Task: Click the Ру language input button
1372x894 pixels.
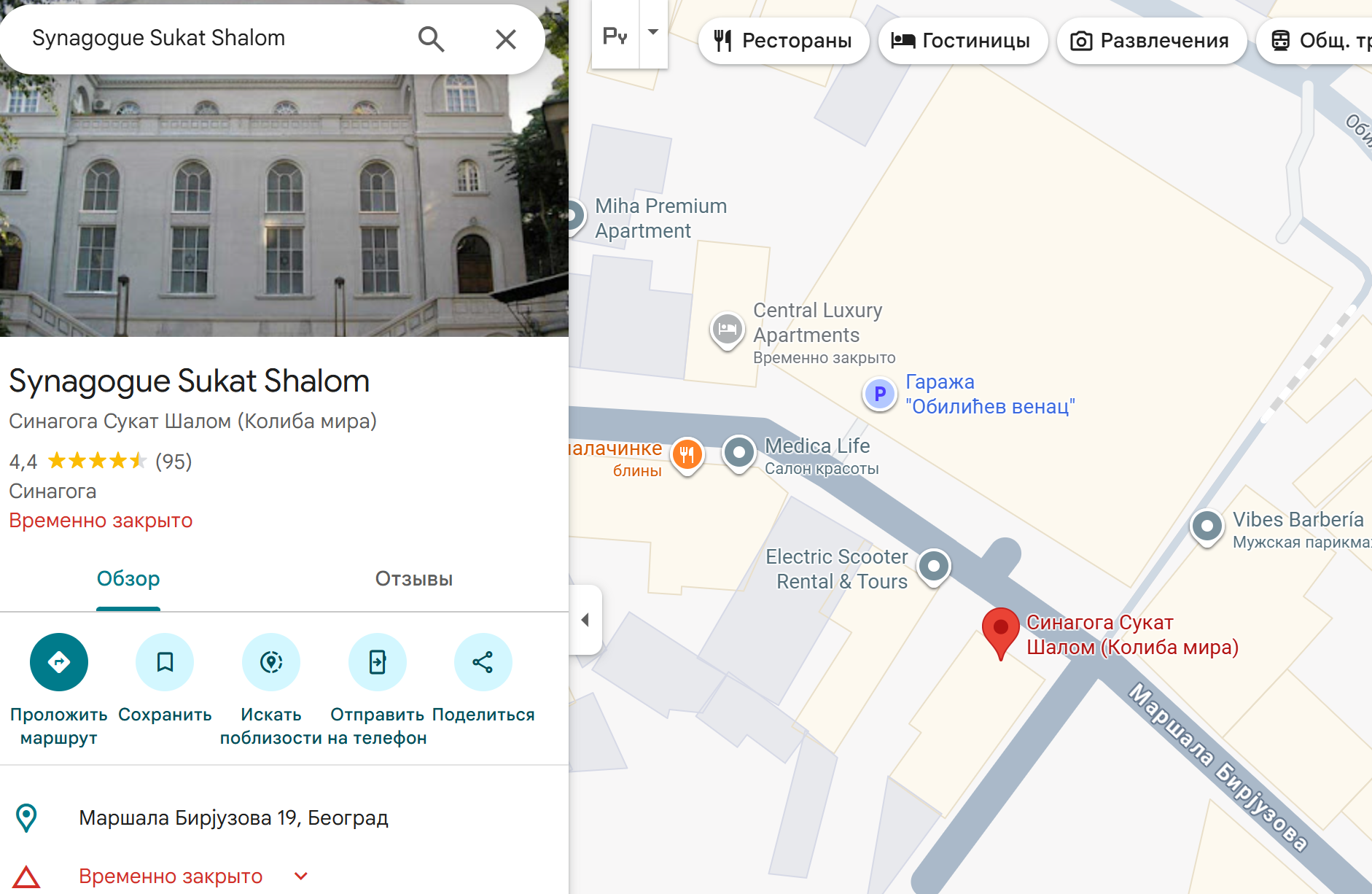Action: point(615,34)
